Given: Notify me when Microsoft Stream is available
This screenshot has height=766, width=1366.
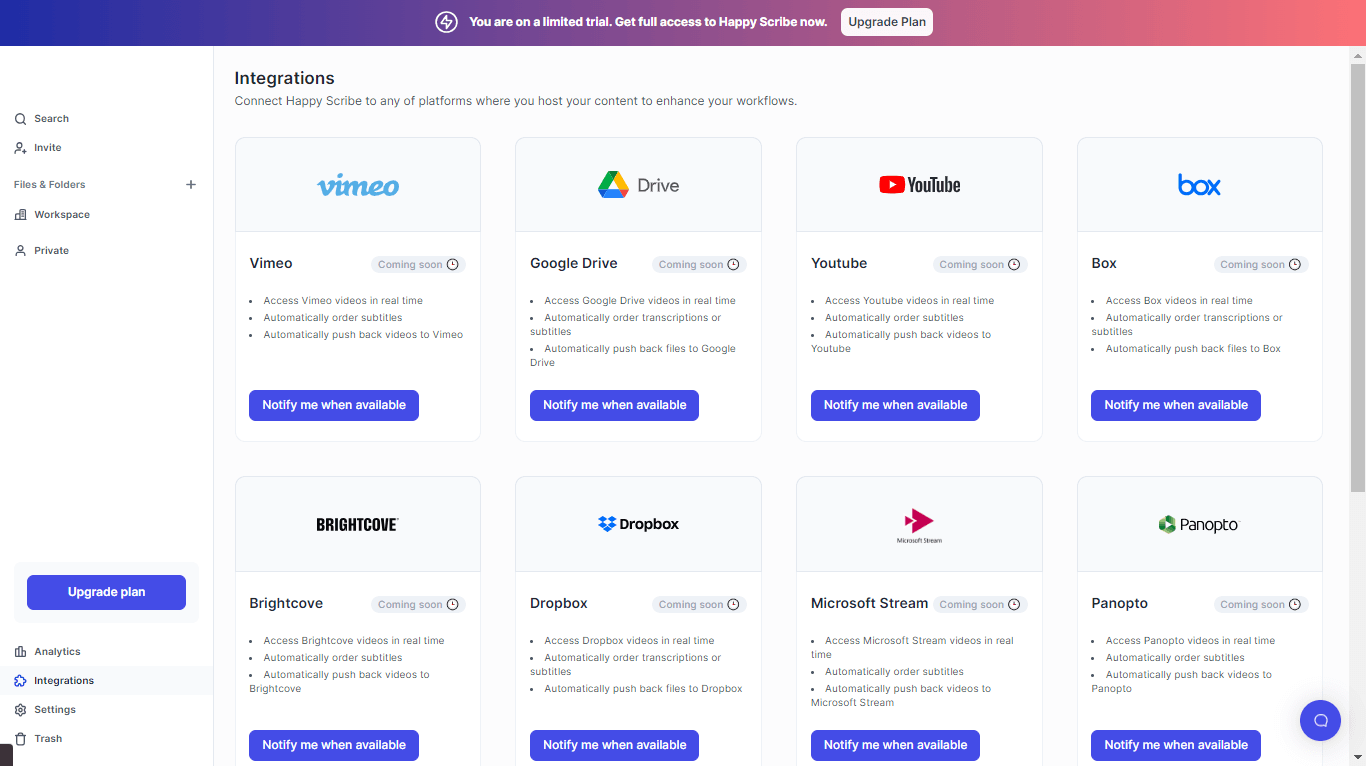Looking at the screenshot, I should [x=895, y=745].
